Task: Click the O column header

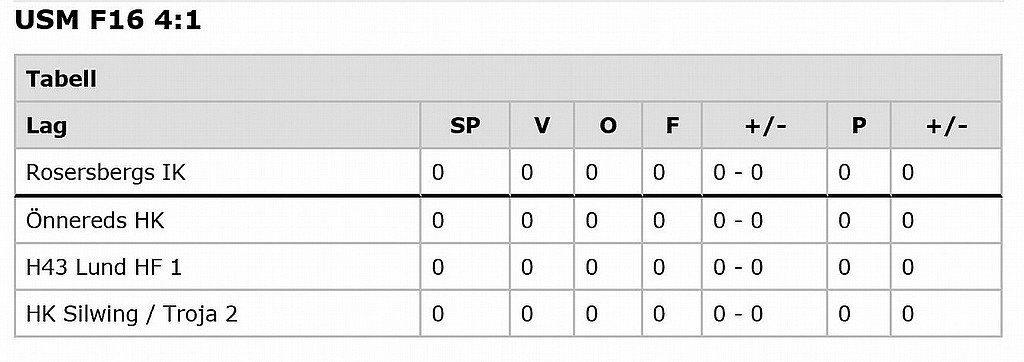Action: 608,125
